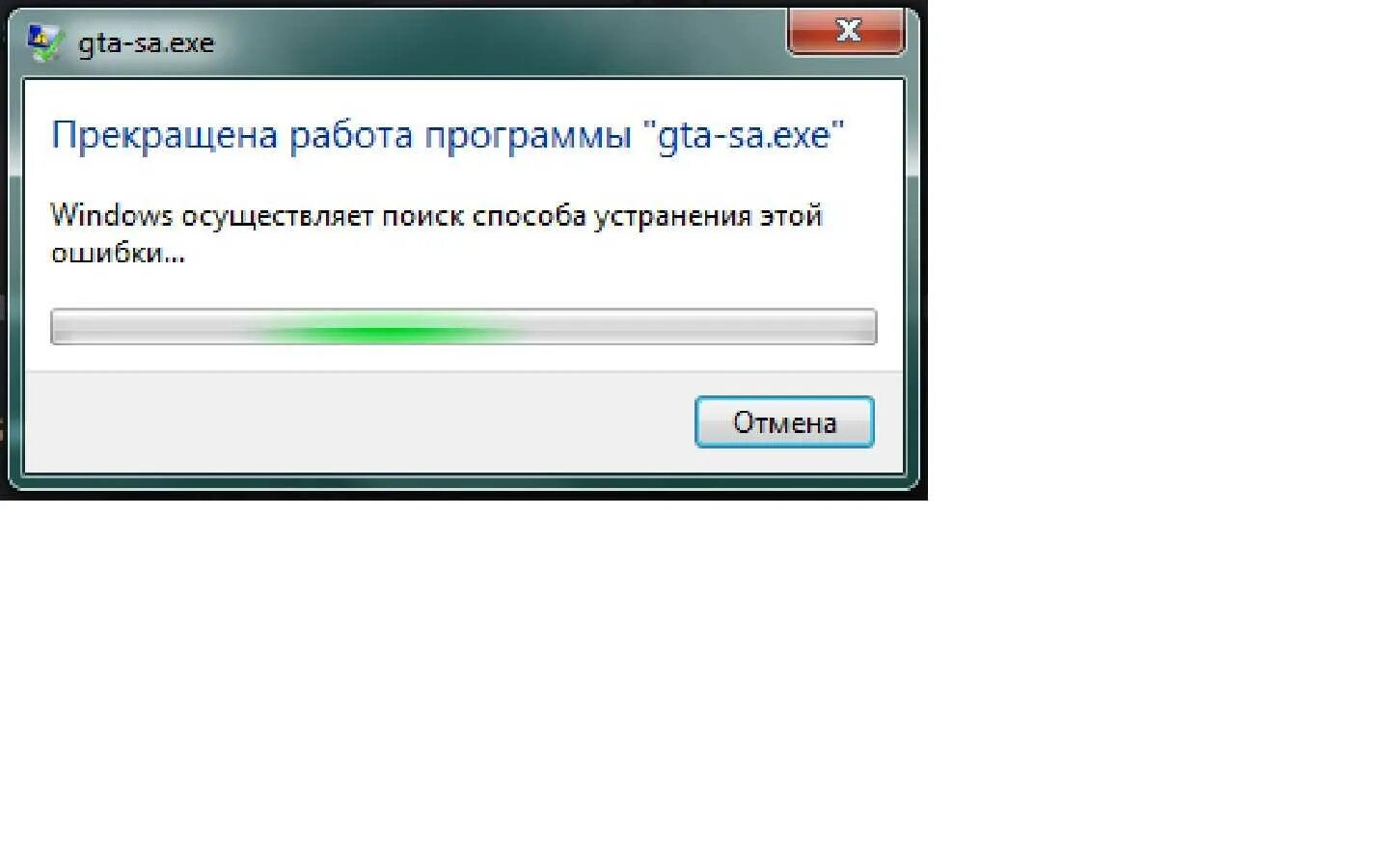The image size is (1389, 868).
Task: Close the gta-sa.exe error dialog
Action: [847, 31]
